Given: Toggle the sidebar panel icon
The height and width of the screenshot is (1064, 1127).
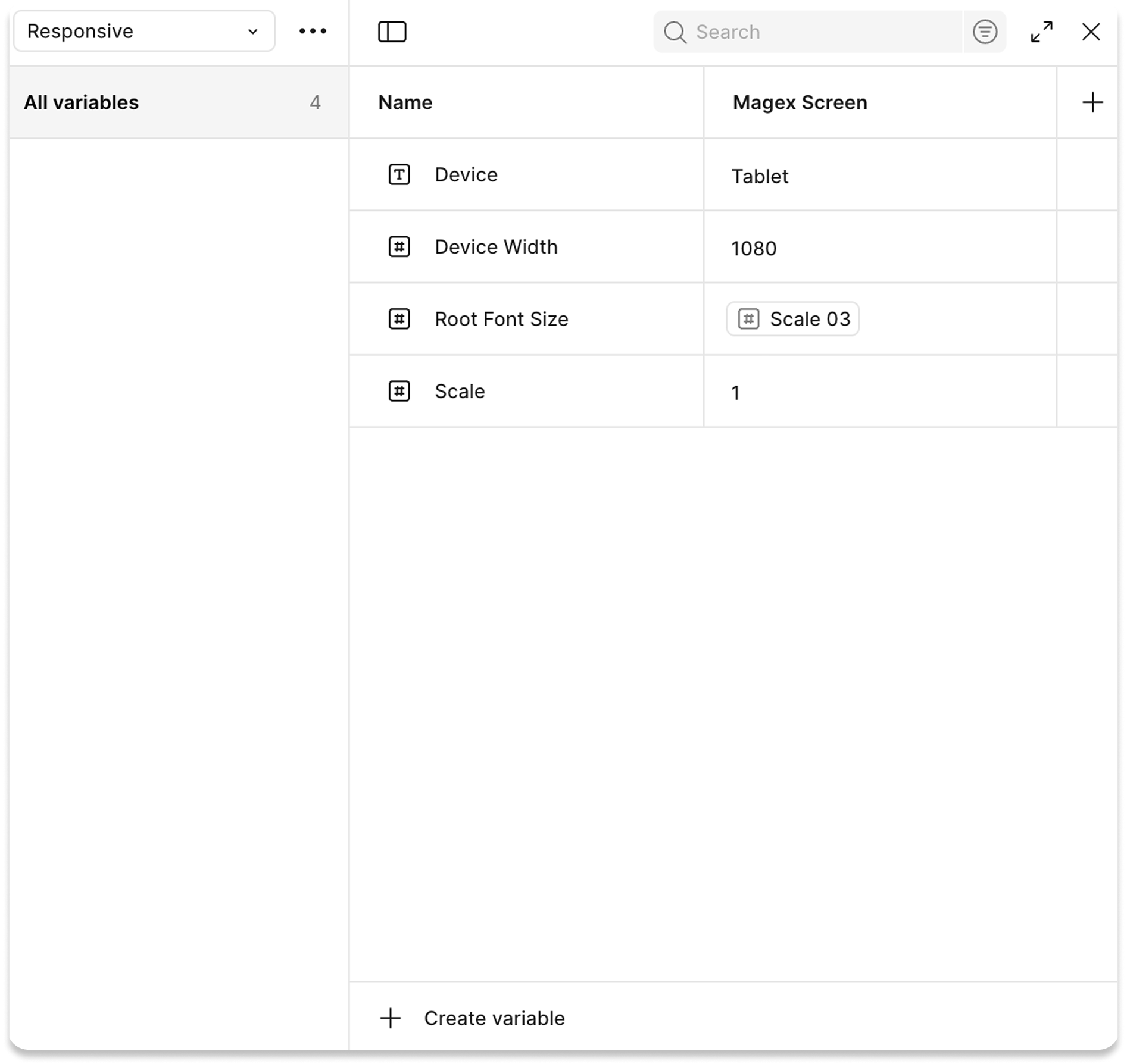Looking at the screenshot, I should point(392,32).
